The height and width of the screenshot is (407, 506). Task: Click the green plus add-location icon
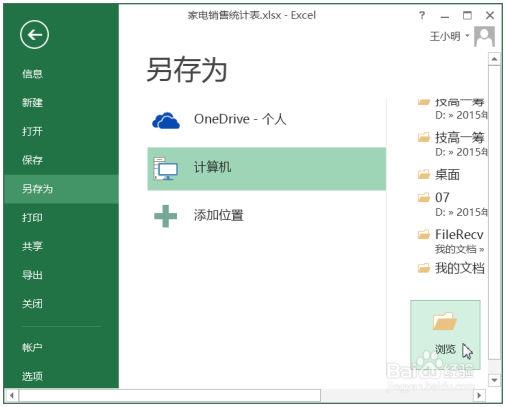pos(166,216)
